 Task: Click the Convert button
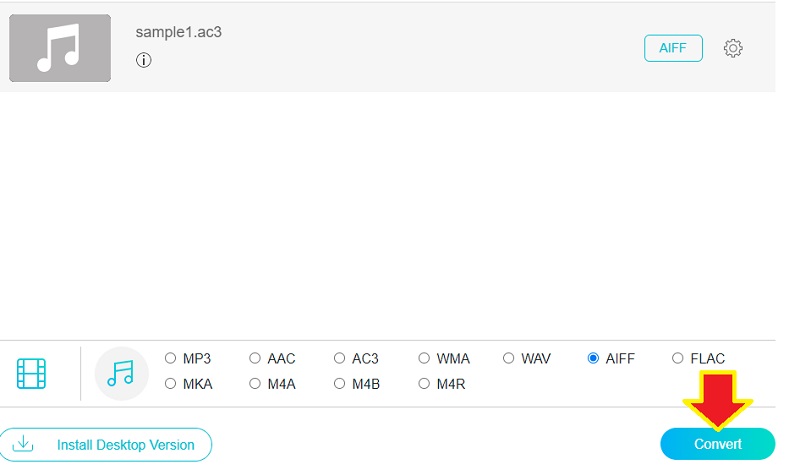[717, 443]
